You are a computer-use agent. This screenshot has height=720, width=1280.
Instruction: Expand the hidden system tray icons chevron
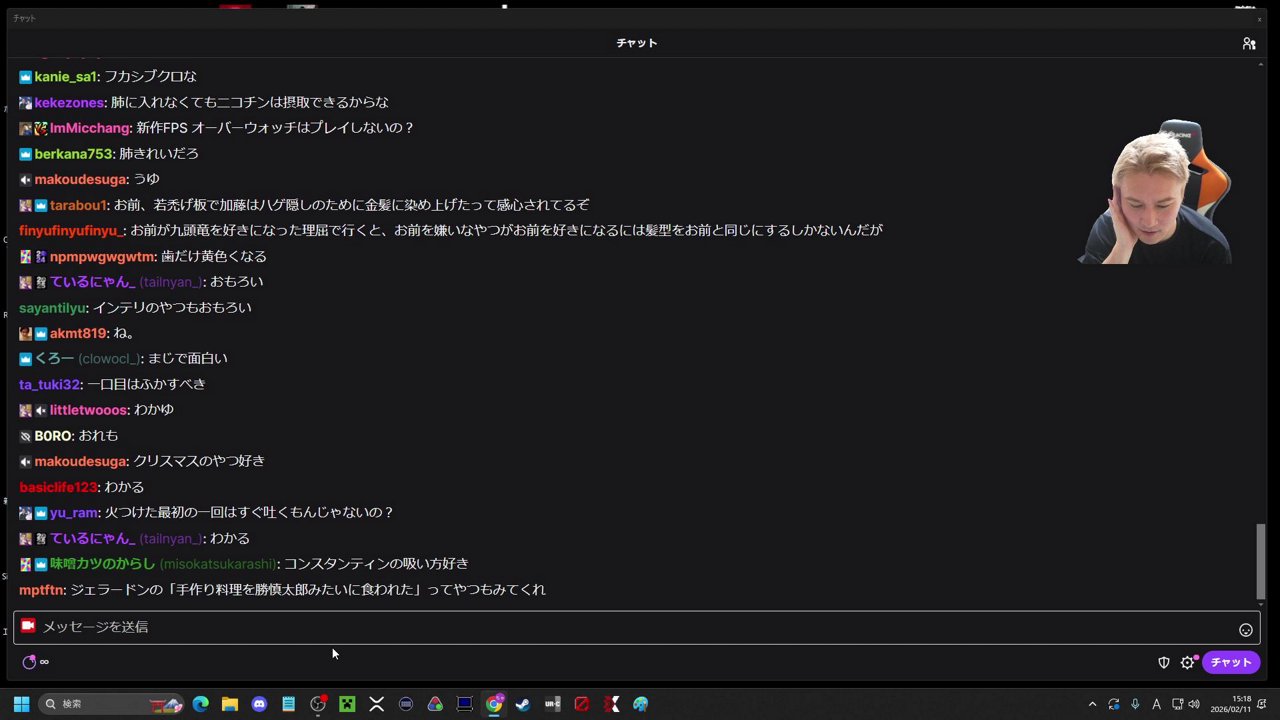(1092, 703)
